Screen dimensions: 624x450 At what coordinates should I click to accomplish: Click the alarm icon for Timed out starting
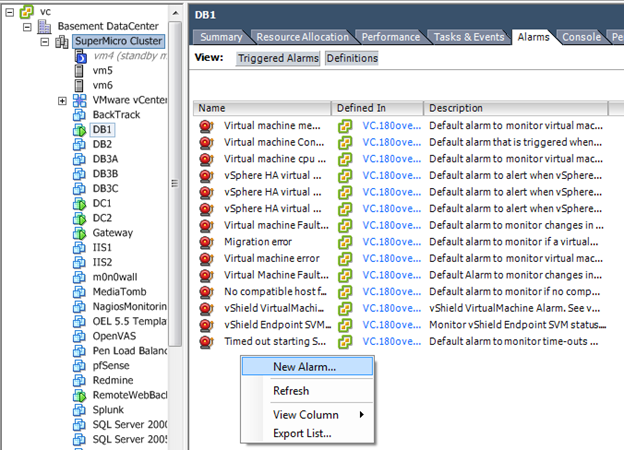pos(206,342)
